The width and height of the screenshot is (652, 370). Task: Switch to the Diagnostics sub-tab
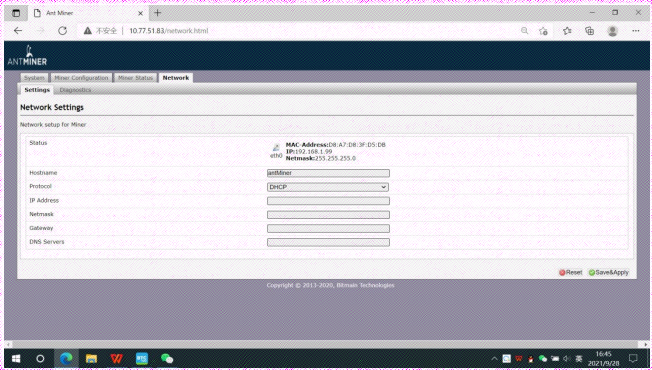tap(75, 90)
